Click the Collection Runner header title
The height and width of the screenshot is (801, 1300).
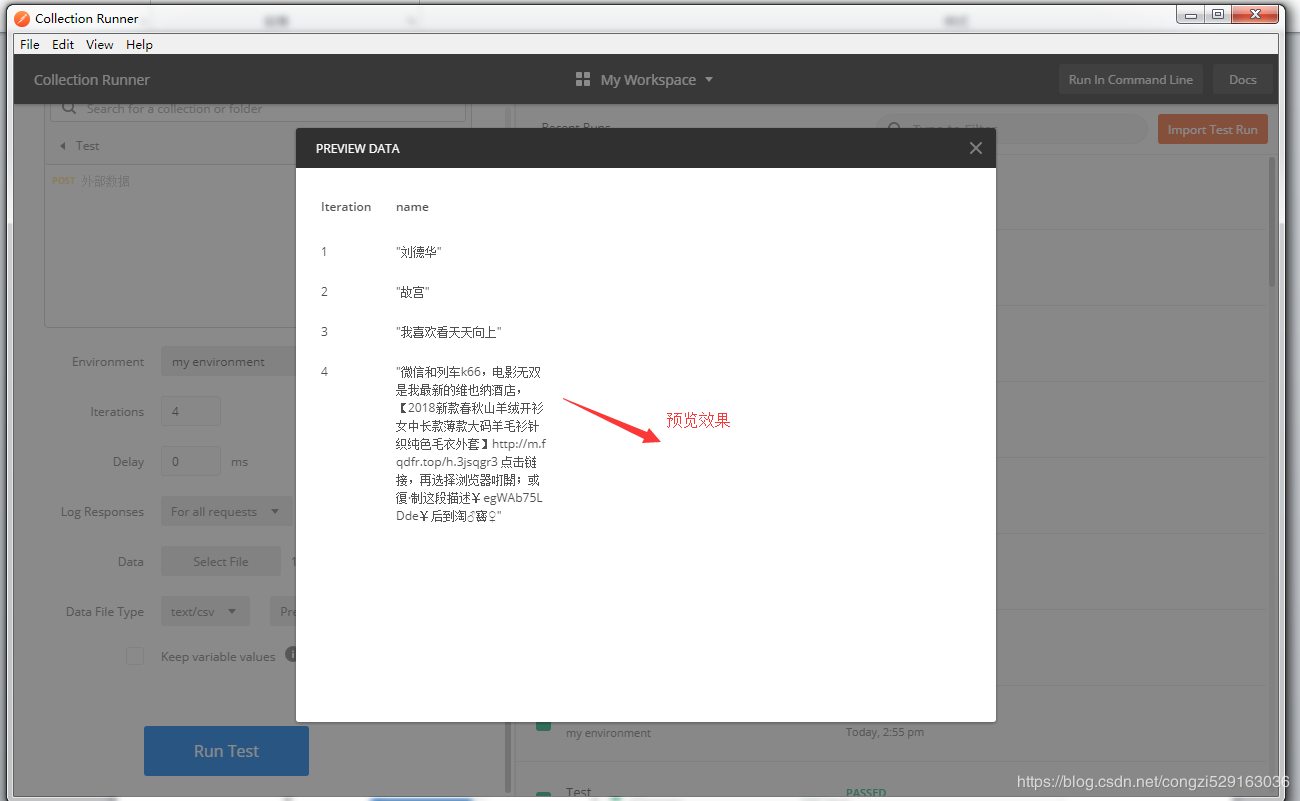pyautogui.click(x=92, y=80)
